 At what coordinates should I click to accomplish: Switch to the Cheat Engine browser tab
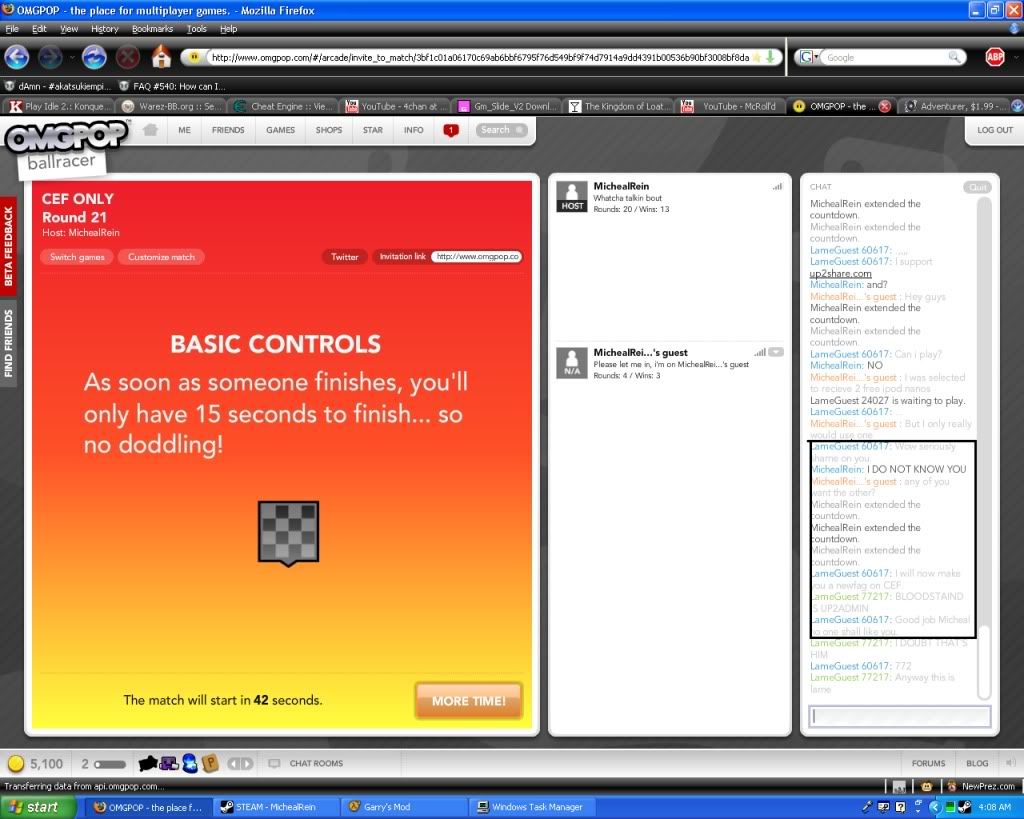(x=282, y=106)
